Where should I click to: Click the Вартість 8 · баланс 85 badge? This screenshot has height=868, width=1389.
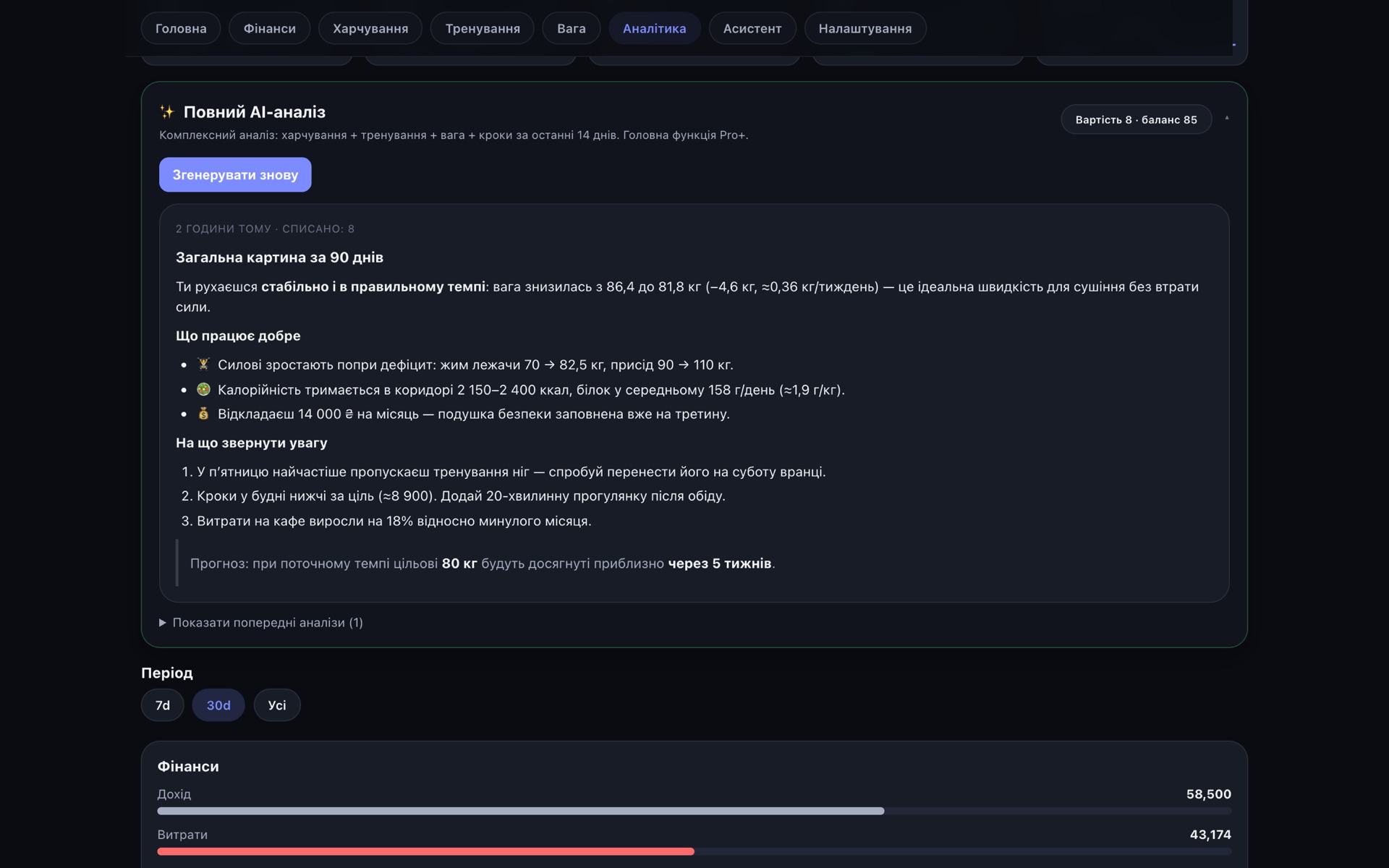coord(1136,119)
